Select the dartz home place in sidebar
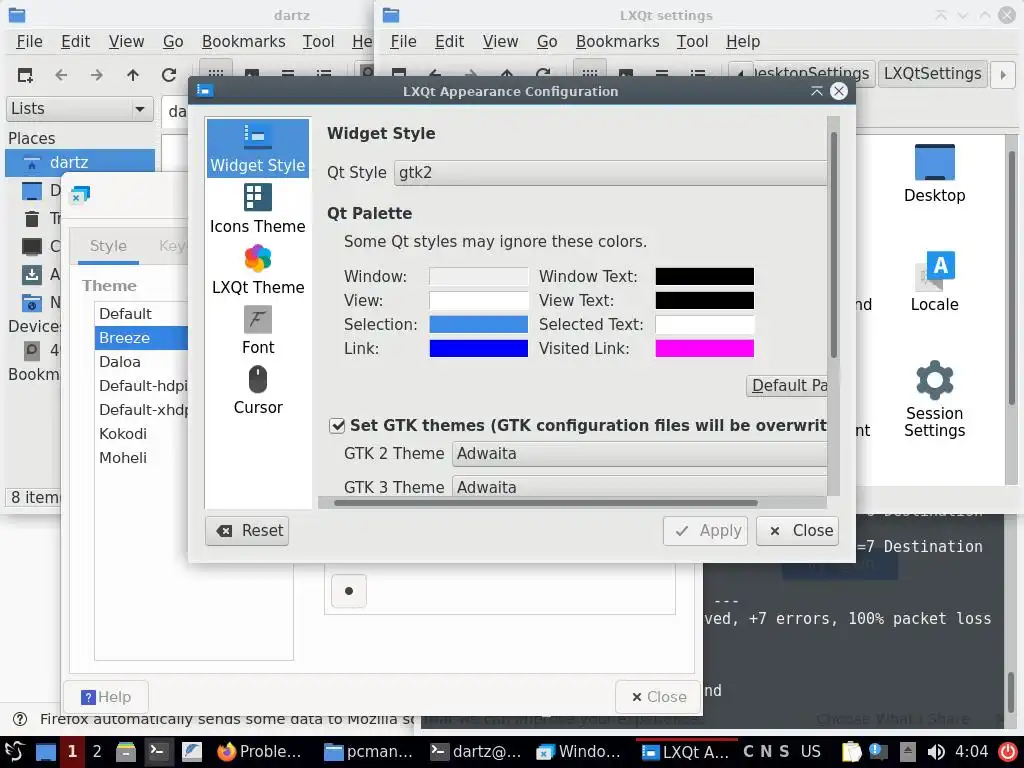1024x768 pixels. pyautogui.click(x=80, y=162)
